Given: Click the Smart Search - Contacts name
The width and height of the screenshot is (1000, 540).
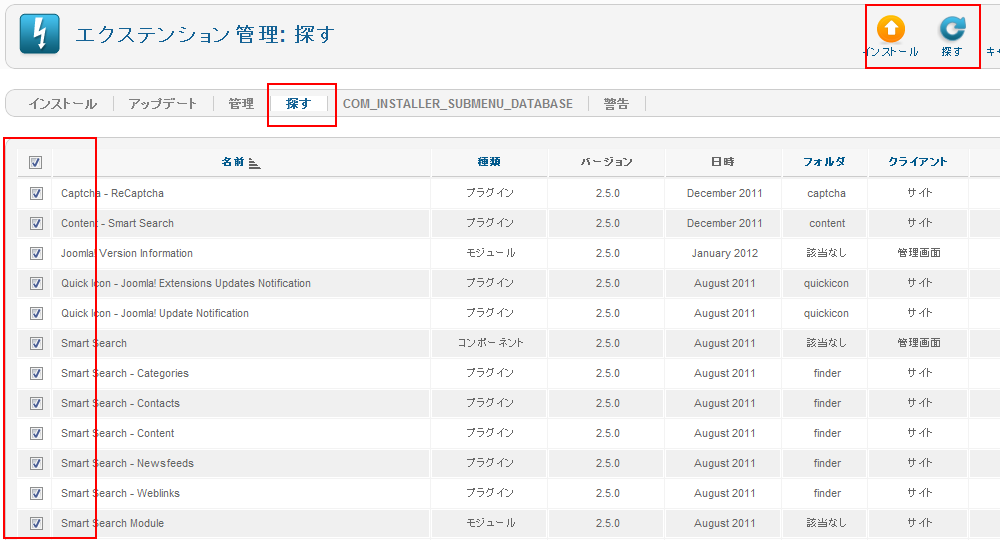Looking at the screenshot, I should [x=121, y=403].
